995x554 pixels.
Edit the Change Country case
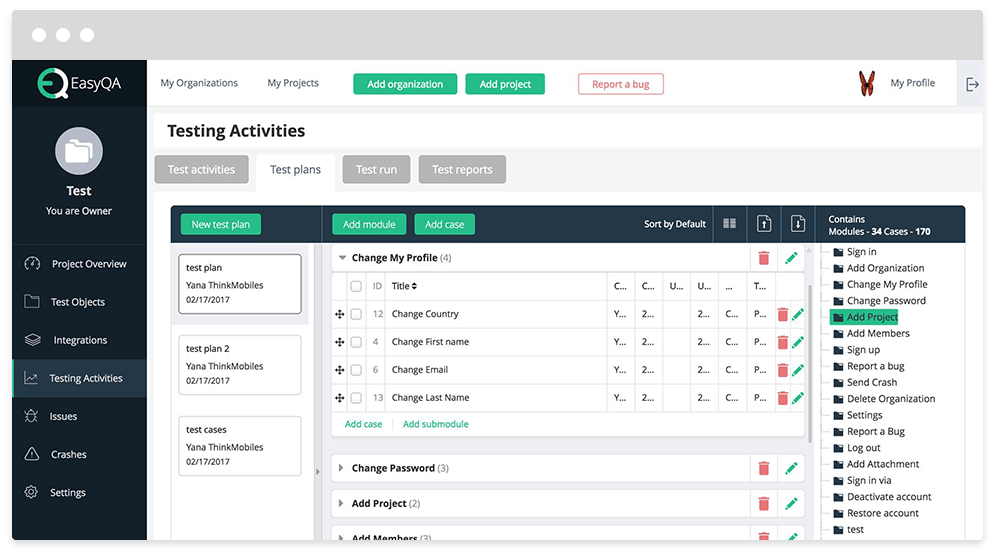pyautogui.click(x=798, y=313)
